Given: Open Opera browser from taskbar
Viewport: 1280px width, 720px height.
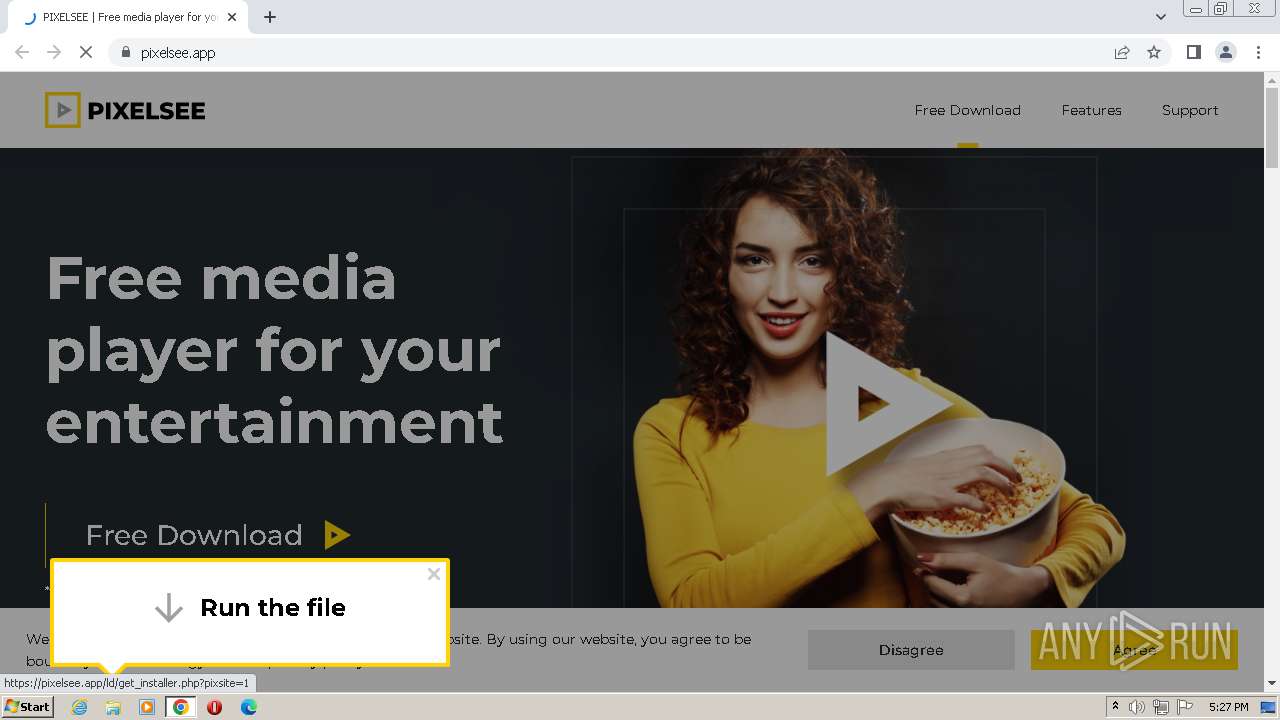Looking at the screenshot, I should (x=215, y=707).
